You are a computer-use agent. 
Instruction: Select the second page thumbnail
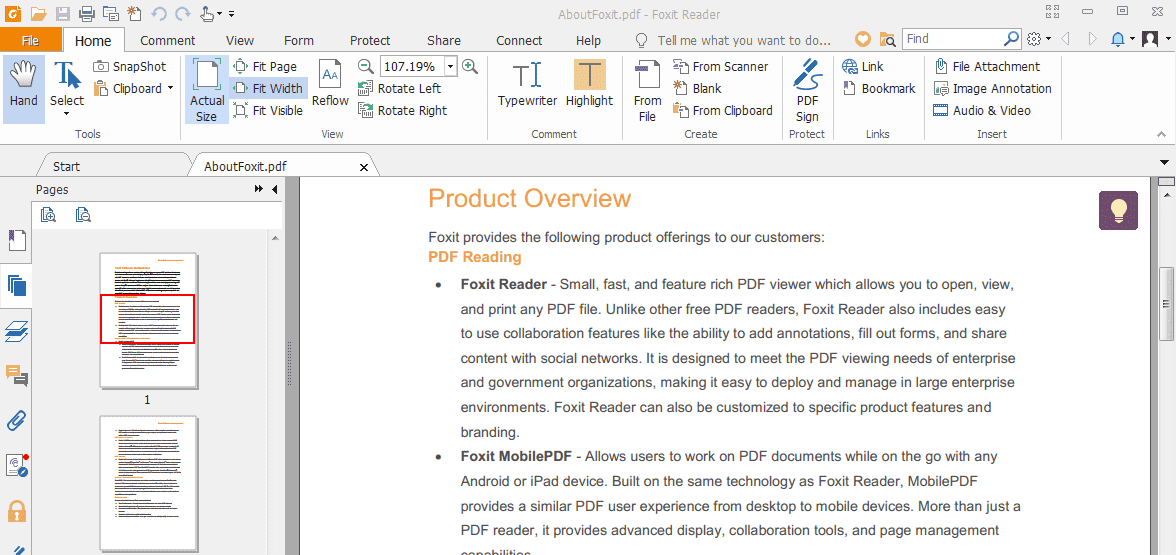[x=148, y=484]
